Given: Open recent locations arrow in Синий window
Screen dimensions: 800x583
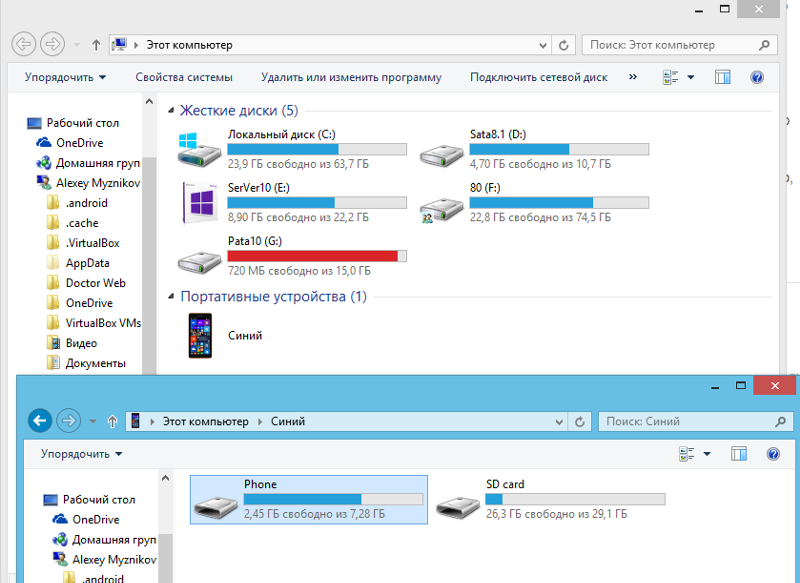Looking at the screenshot, I should pos(93,421).
